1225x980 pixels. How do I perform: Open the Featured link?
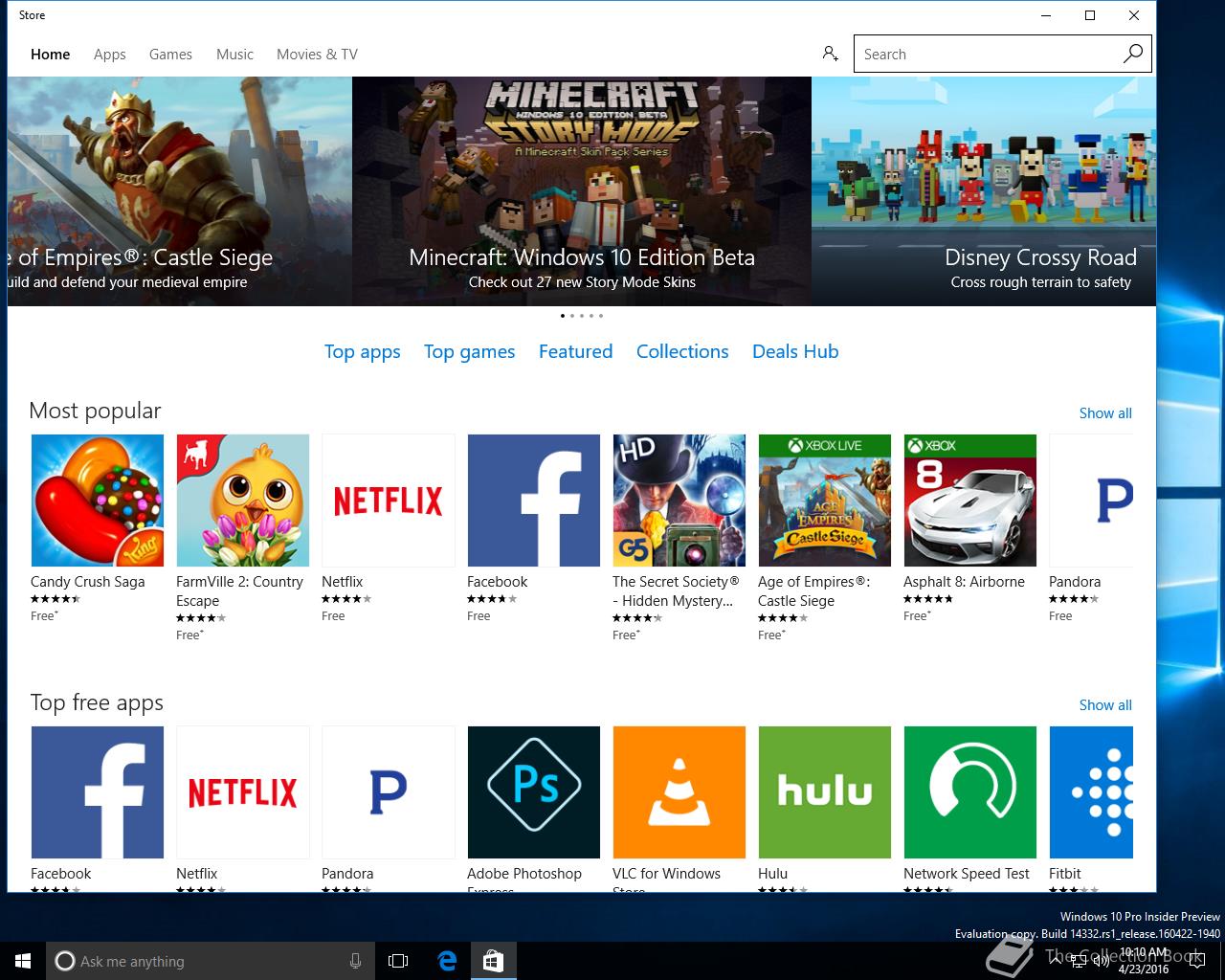coord(575,351)
